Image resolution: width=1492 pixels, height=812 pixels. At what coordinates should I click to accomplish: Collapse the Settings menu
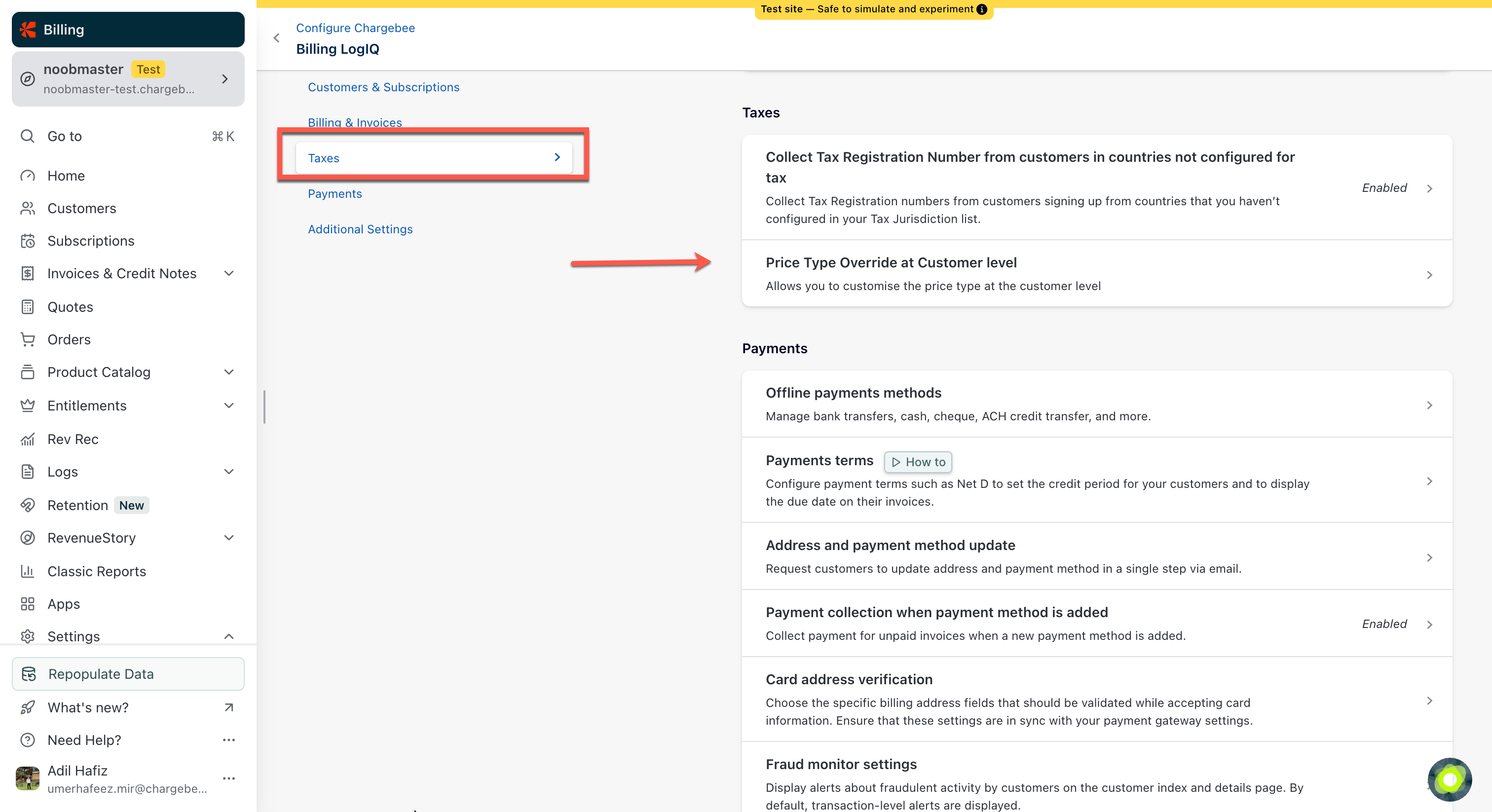(229, 636)
